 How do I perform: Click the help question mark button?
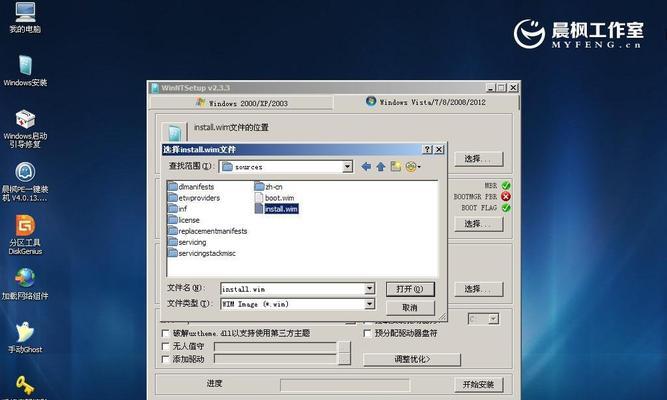coord(428,149)
